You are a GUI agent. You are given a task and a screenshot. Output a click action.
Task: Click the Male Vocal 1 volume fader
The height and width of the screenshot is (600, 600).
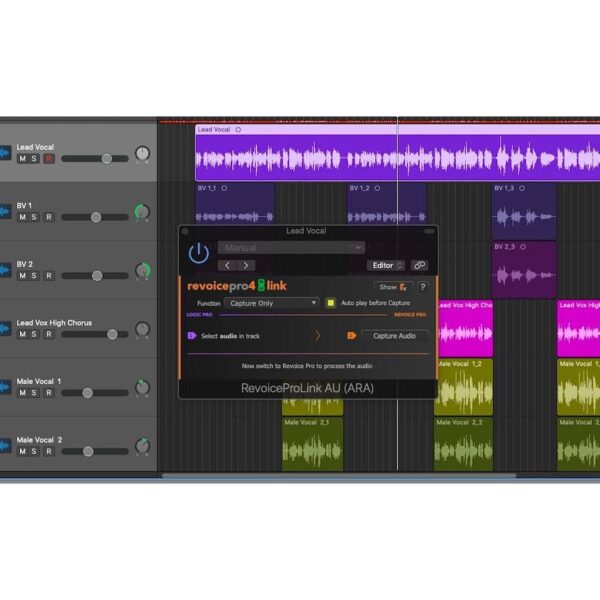coord(88,393)
